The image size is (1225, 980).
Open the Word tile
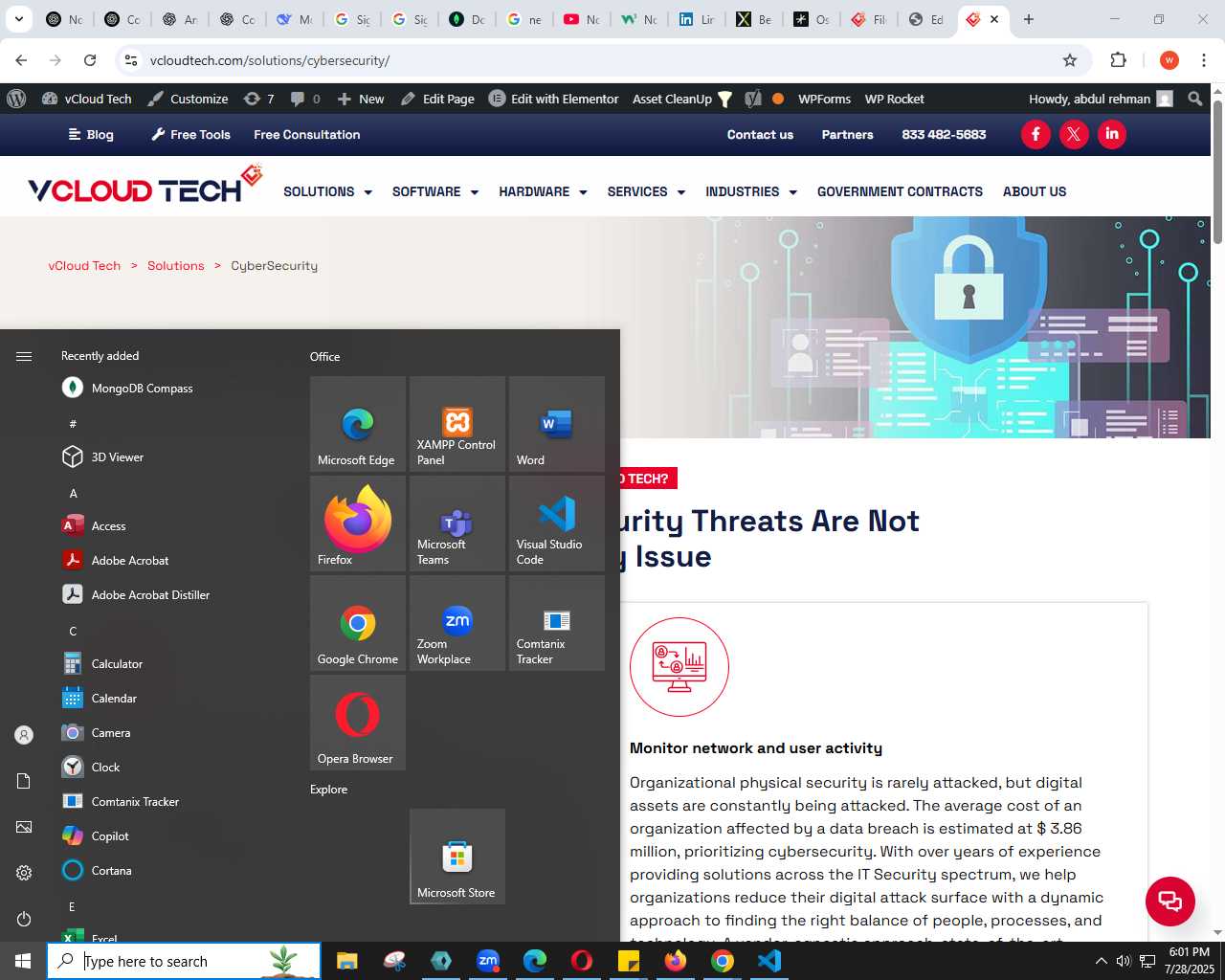[x=557, y=424]
